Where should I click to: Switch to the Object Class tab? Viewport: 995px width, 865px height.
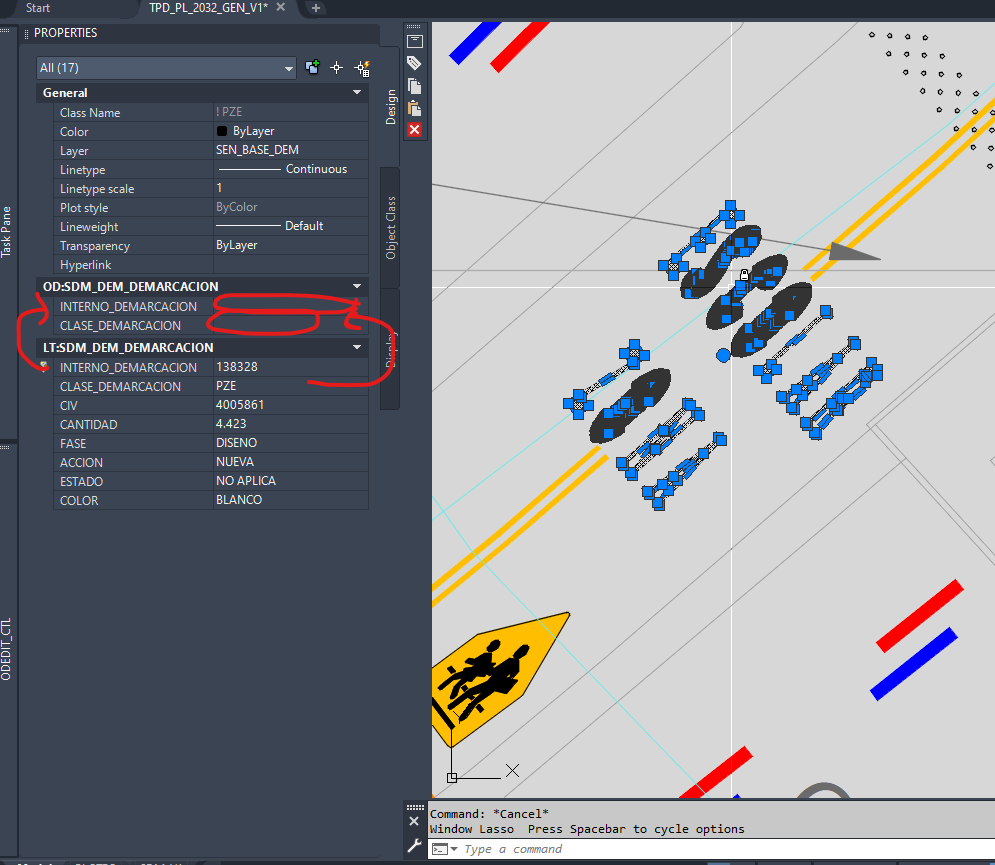[391, 228]
